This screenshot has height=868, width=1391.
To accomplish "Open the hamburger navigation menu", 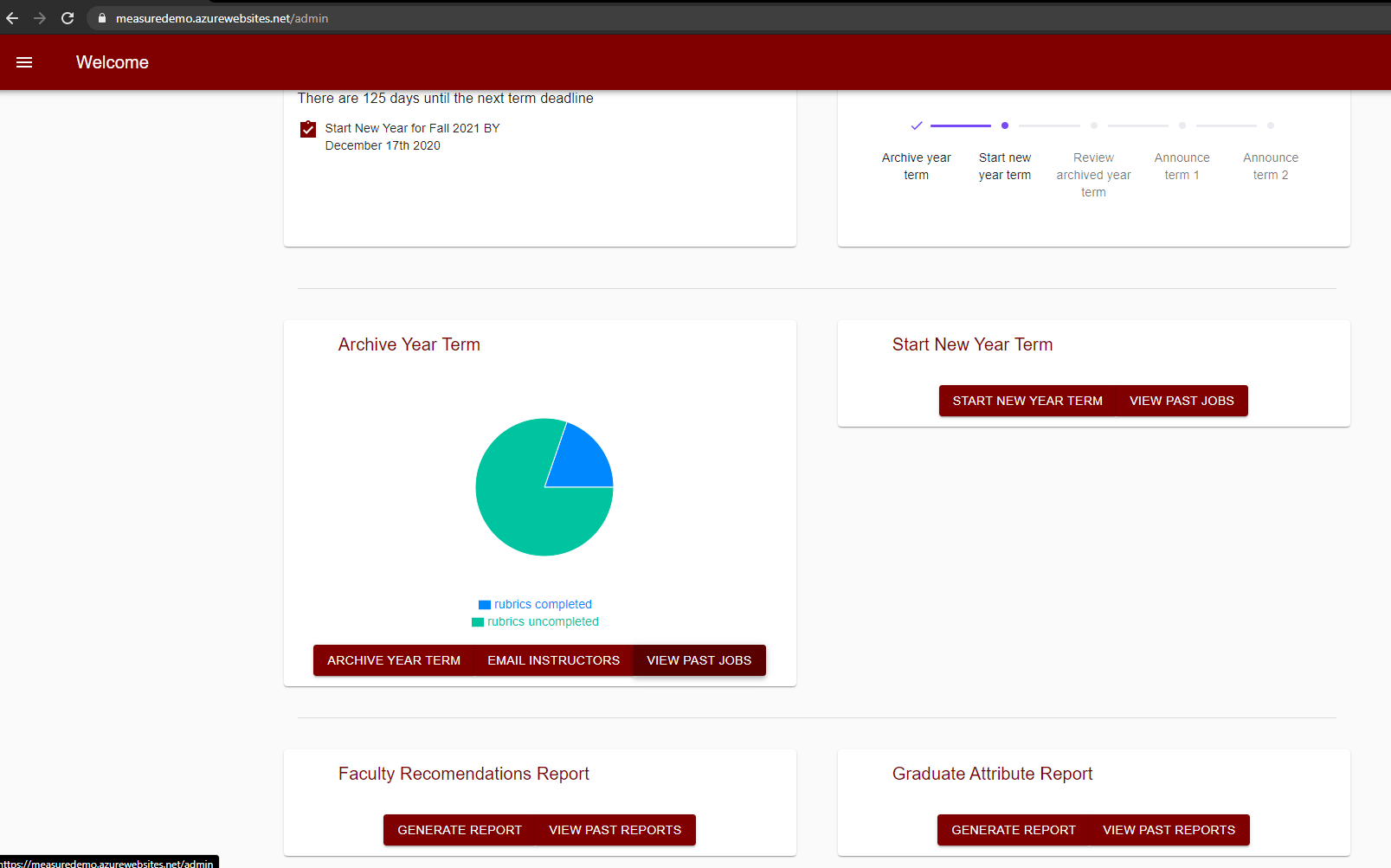I will [24, 62].
